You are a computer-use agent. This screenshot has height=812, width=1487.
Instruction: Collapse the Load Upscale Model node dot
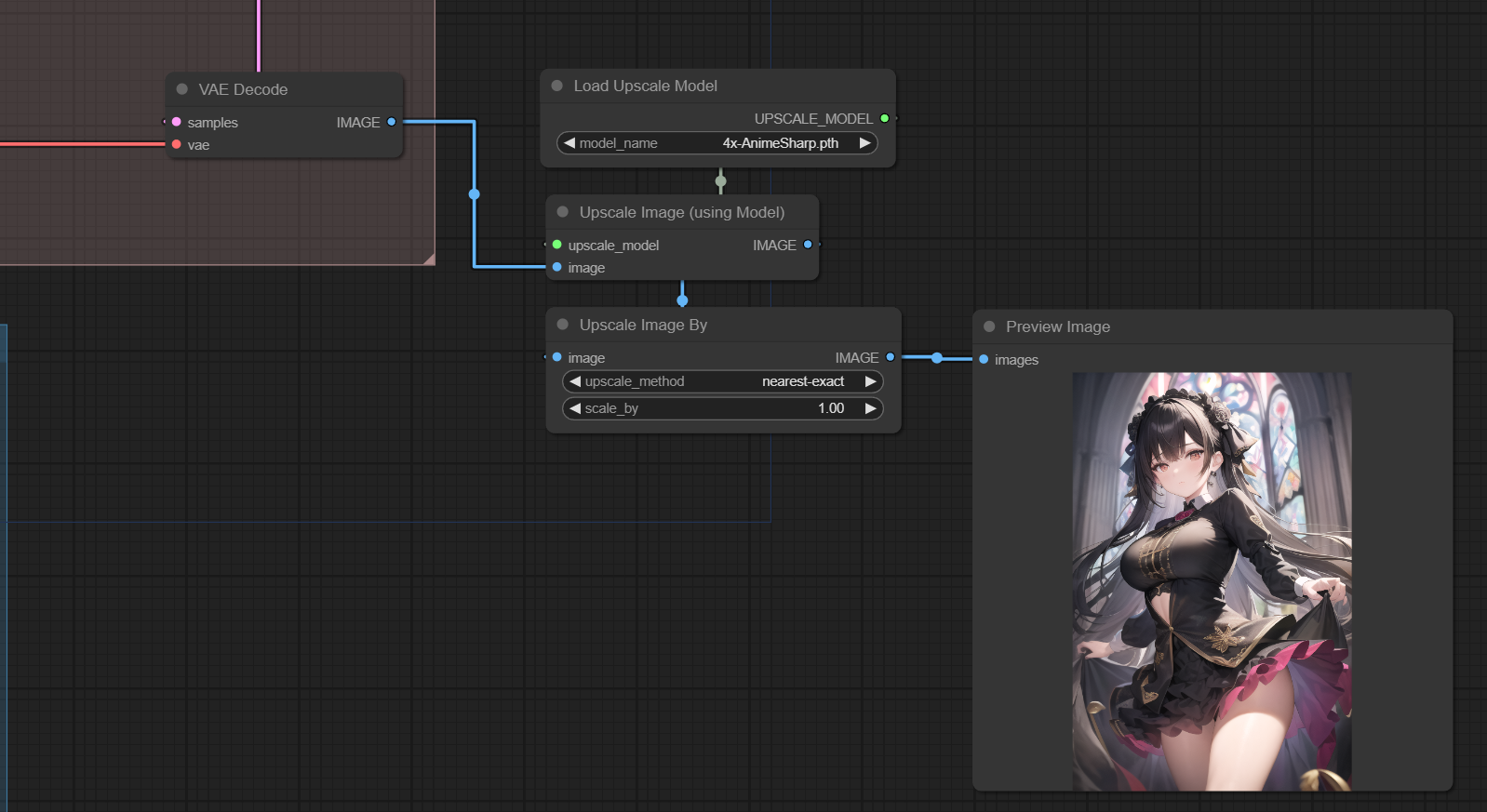click(x=557, y=86)
